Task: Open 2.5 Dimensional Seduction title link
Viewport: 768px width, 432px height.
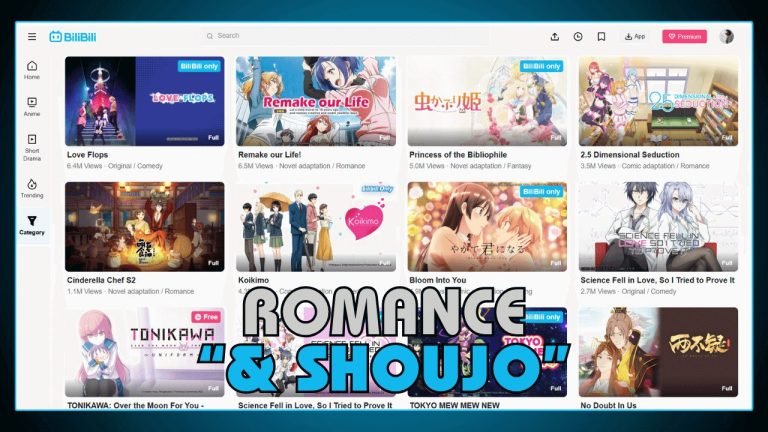Action: (x=629, y=155)
